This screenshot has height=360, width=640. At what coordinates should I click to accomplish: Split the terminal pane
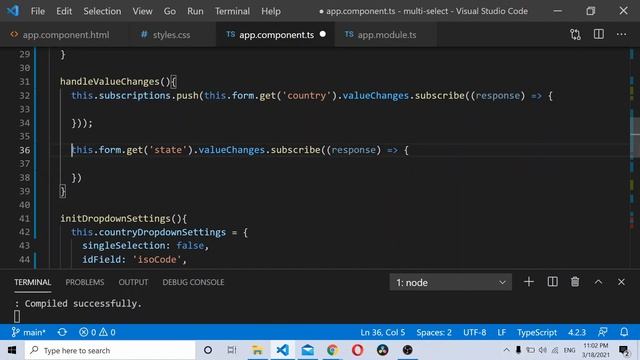552,282
